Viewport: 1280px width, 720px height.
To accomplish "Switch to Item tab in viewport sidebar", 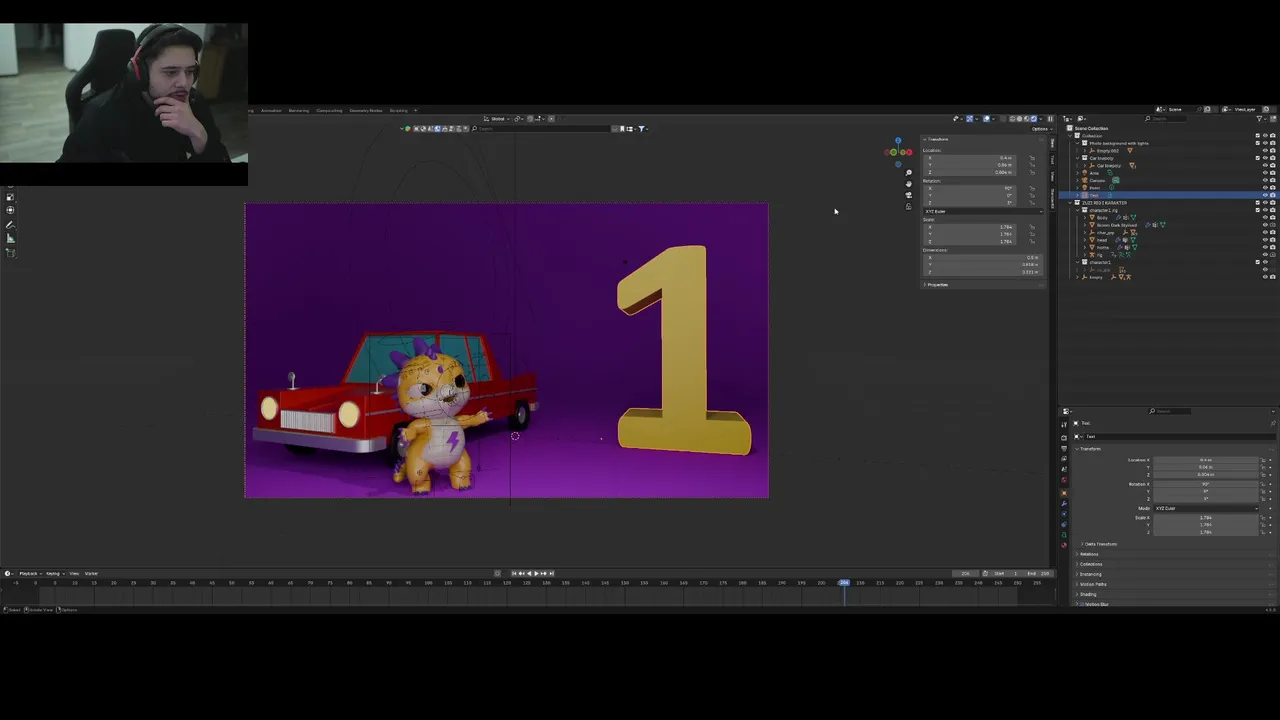I will coord(1052,142).
